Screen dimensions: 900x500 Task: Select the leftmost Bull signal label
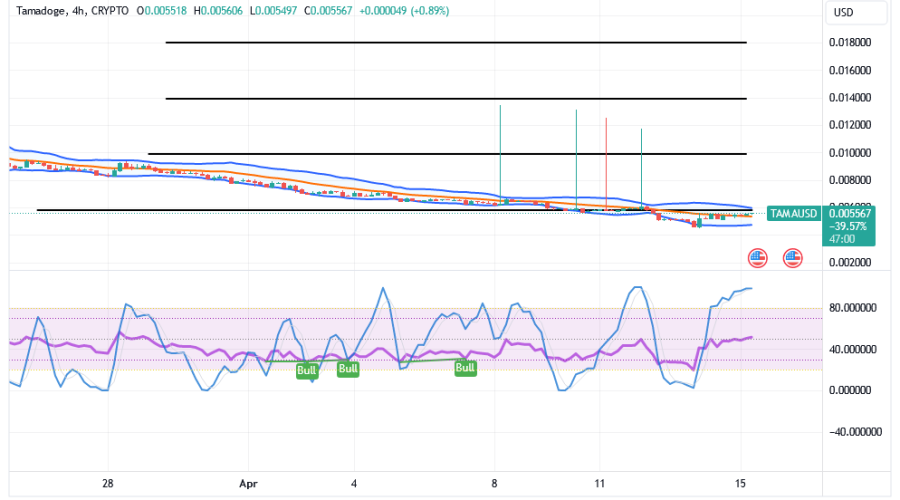pyautogui.click(x=307, y=371)
